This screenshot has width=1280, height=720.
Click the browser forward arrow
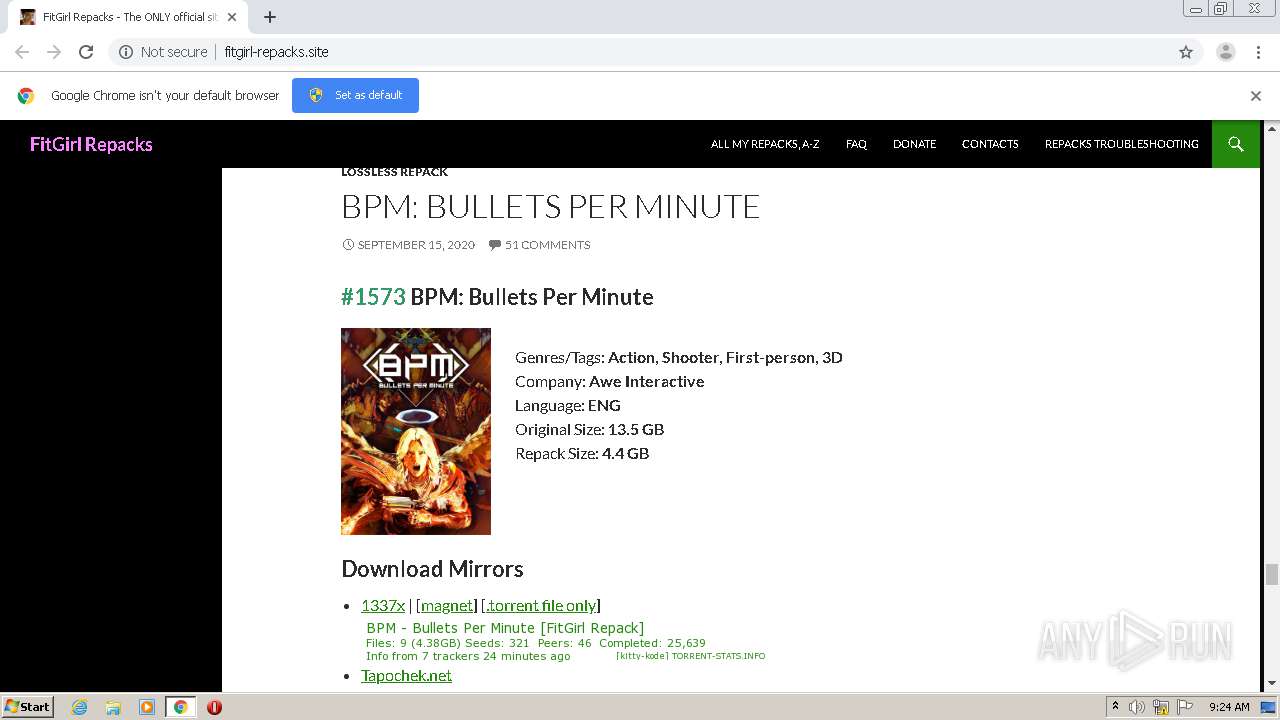pyautogui.click(x=54, y=52)
